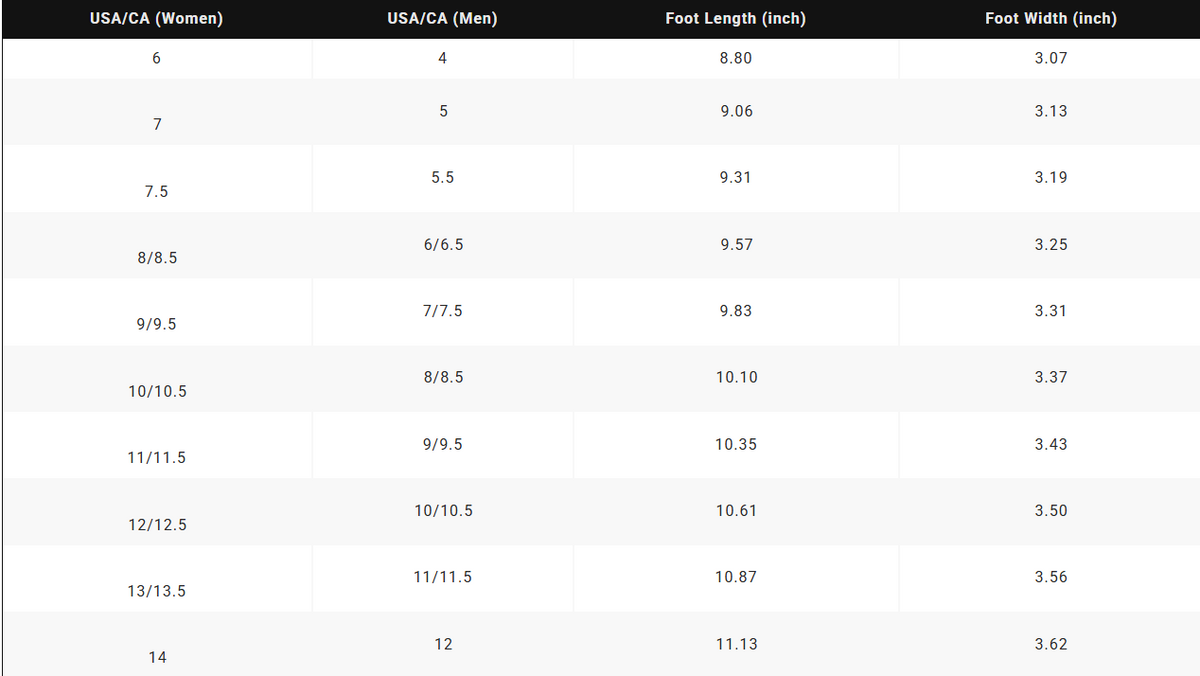Click the Foot Width (inch) header
This screenshot has height=676, width=1200.
tap(1051, 19)
